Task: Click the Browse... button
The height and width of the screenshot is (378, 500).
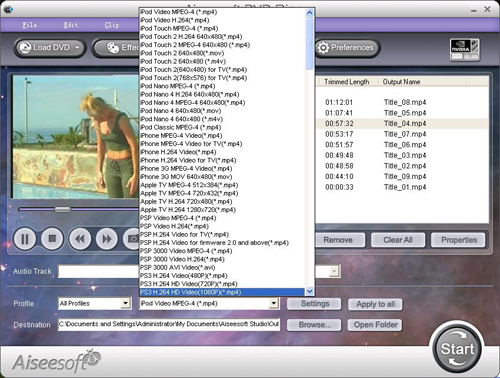Action: 314,325
